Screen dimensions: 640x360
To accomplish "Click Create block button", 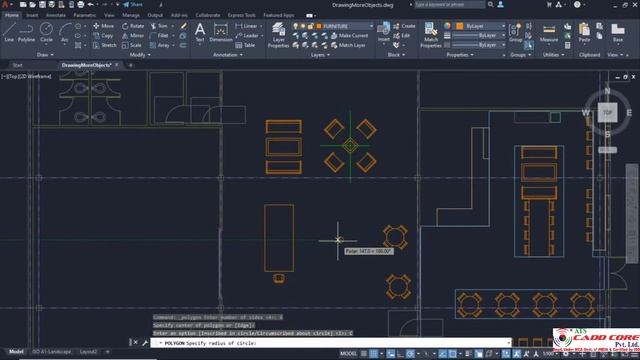I will point(404,26).
